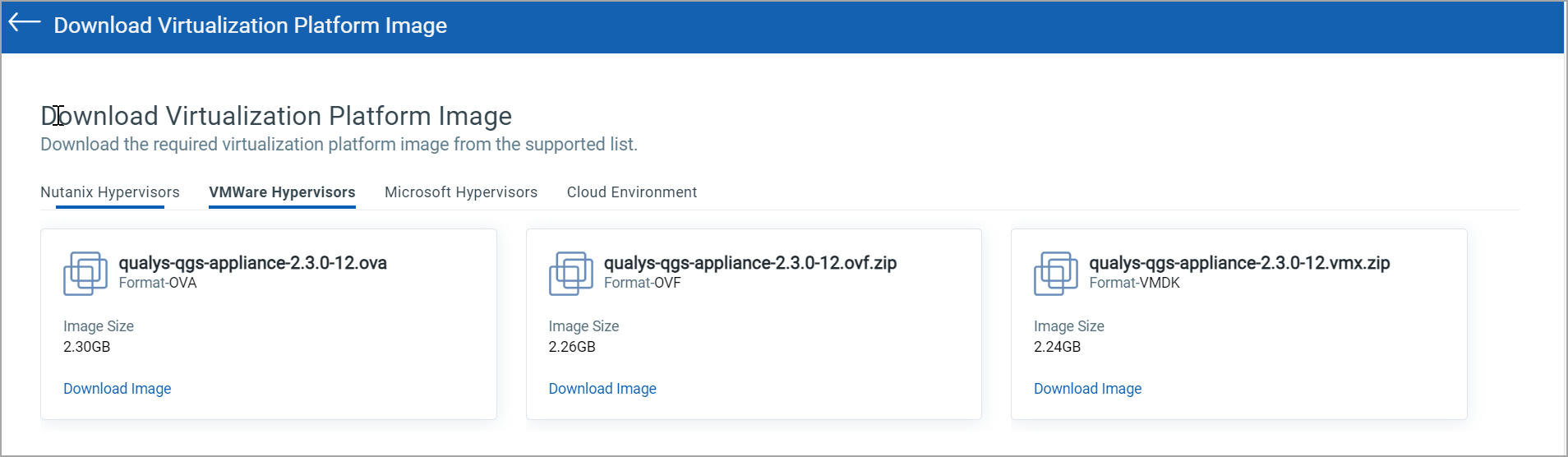
Task: Click Image Size label in the OVF card
Action: (584, 326)
